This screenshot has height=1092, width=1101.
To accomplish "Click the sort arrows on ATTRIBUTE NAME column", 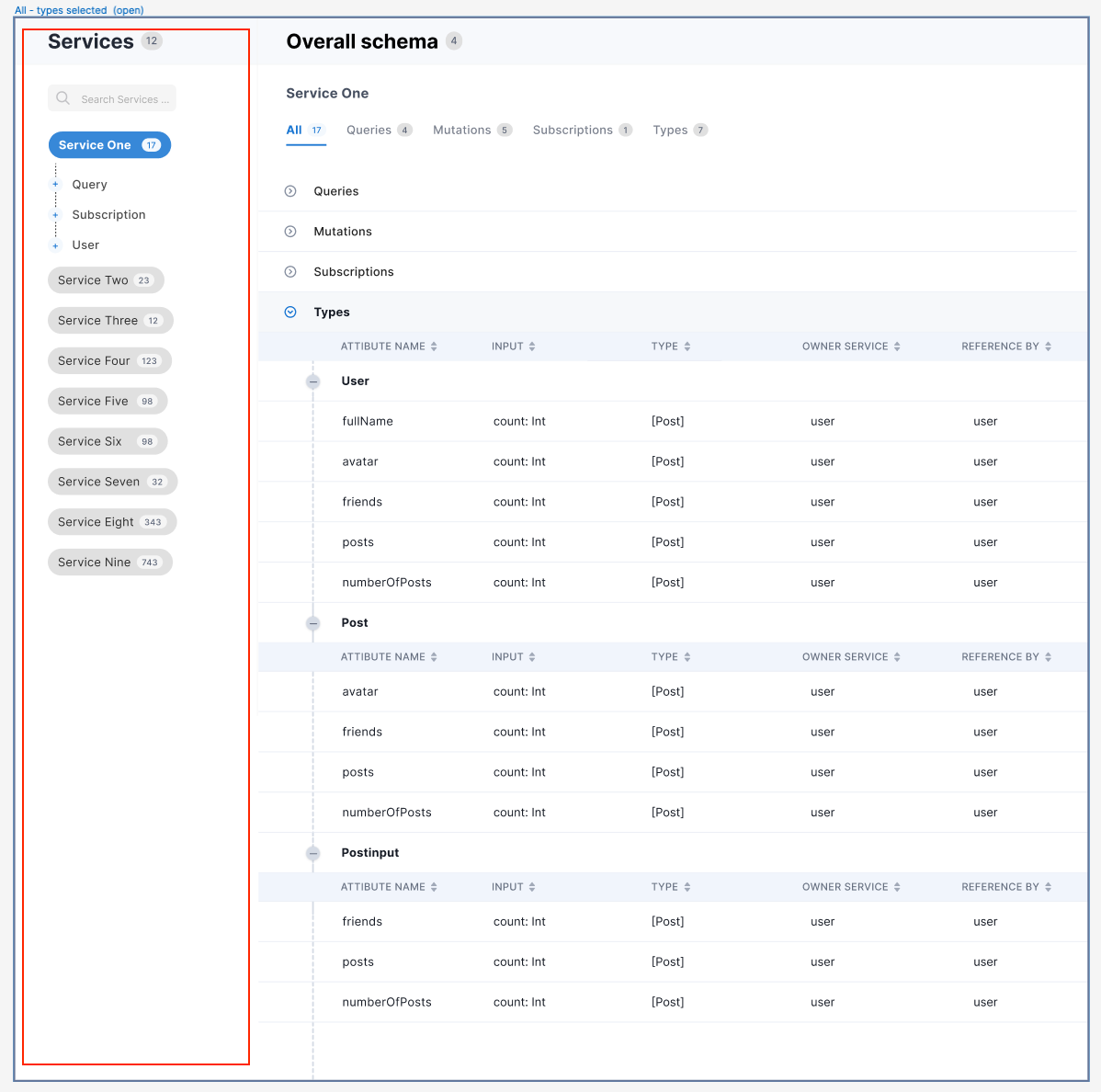I will coord(434,346).
